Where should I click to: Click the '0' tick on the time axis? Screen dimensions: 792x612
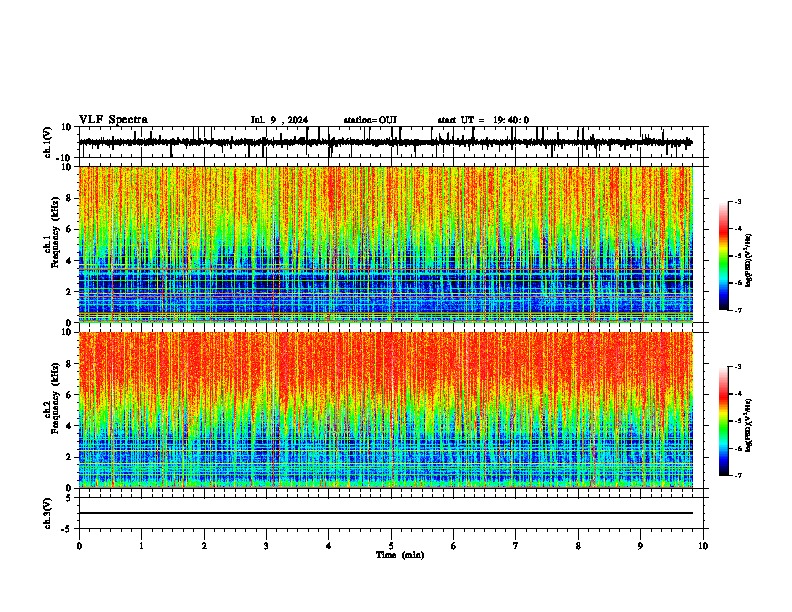[79, 546]
